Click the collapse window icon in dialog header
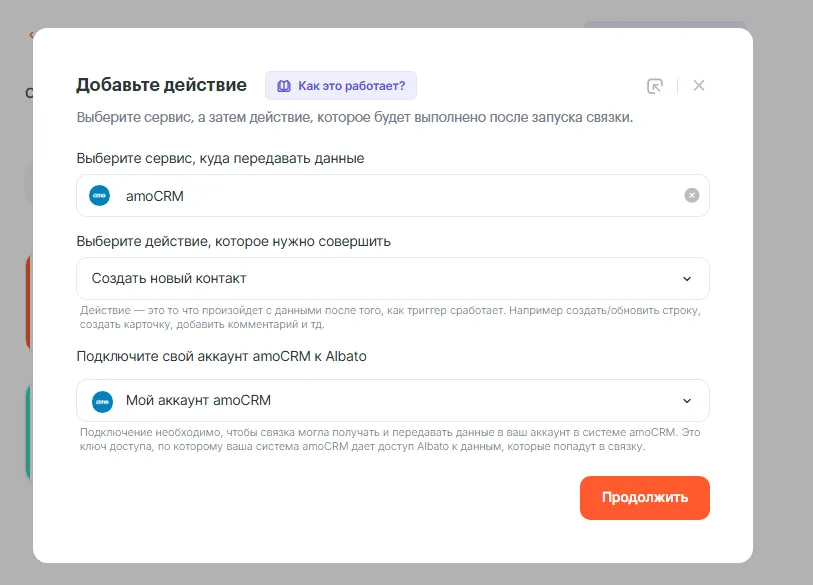Viewport: 813px width, 585px height. pyautogui.click(x=655, y=86)
